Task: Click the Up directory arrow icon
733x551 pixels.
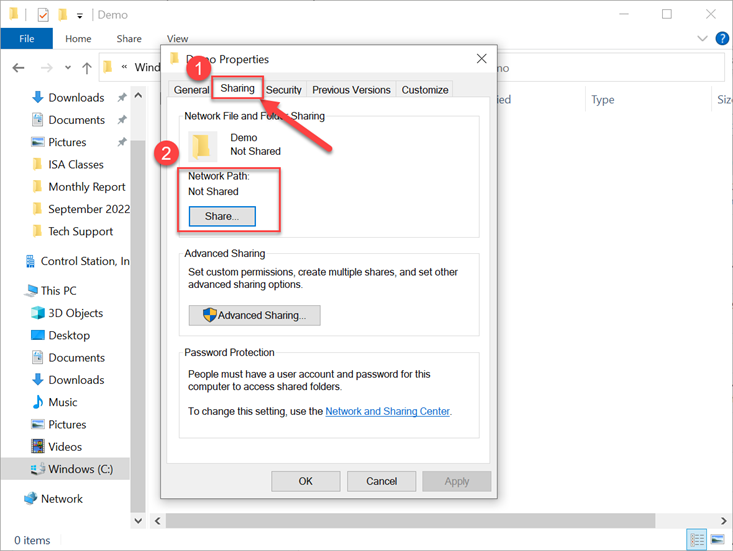Action: pyautogui.click(x=88, y=68)
